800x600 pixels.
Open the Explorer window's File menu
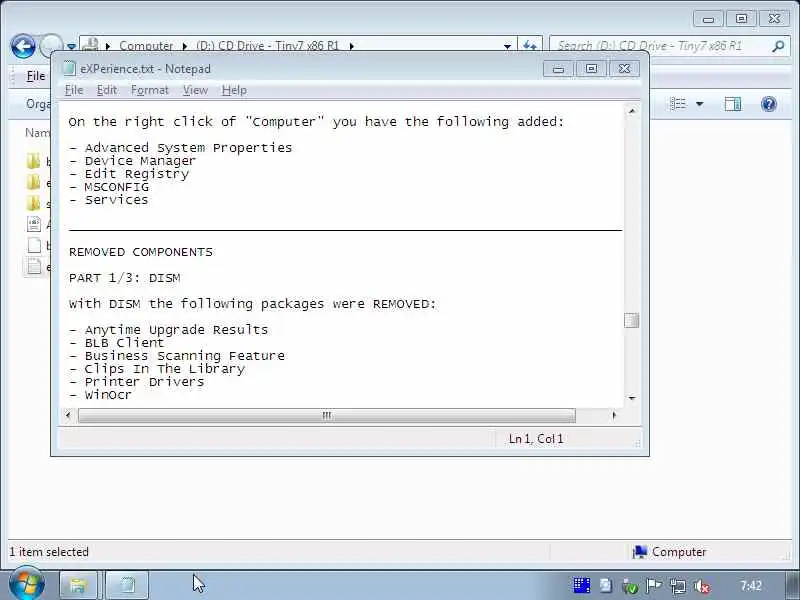click(x=36, y=76)
